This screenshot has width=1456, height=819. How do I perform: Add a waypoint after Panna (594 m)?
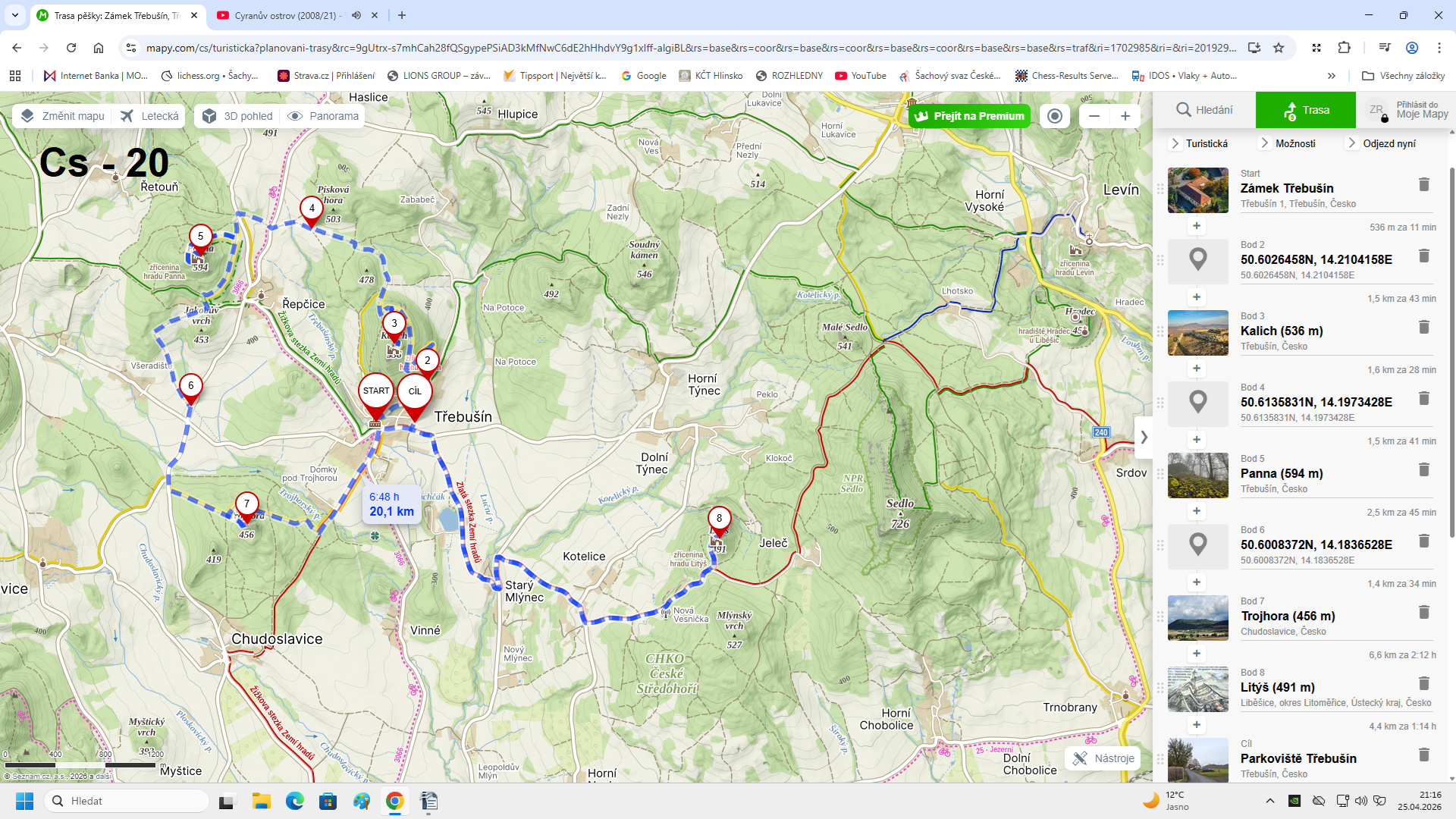click(x=1197, y=511)
